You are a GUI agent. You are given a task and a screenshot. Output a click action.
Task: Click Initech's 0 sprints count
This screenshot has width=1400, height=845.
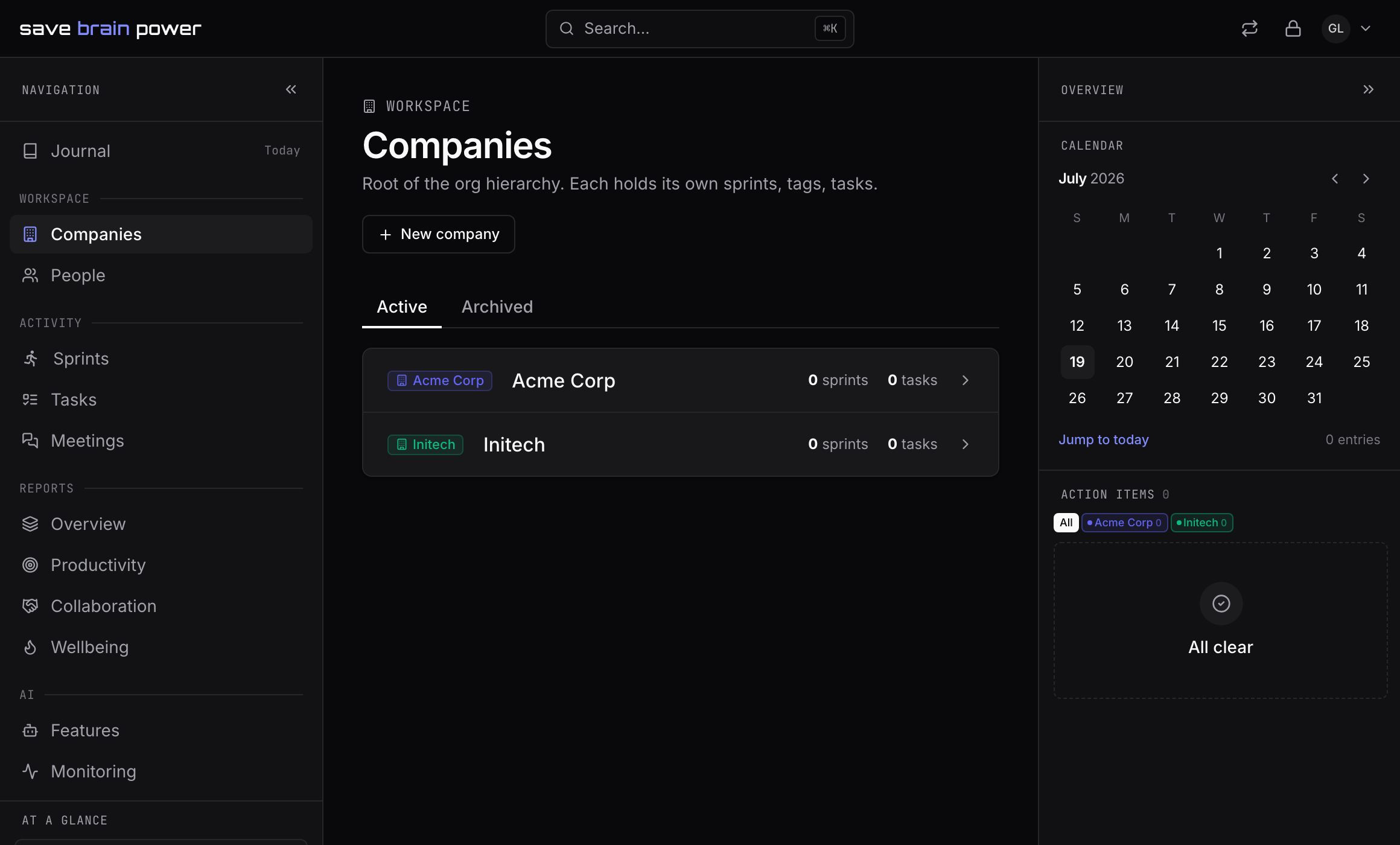click(838, 444)
